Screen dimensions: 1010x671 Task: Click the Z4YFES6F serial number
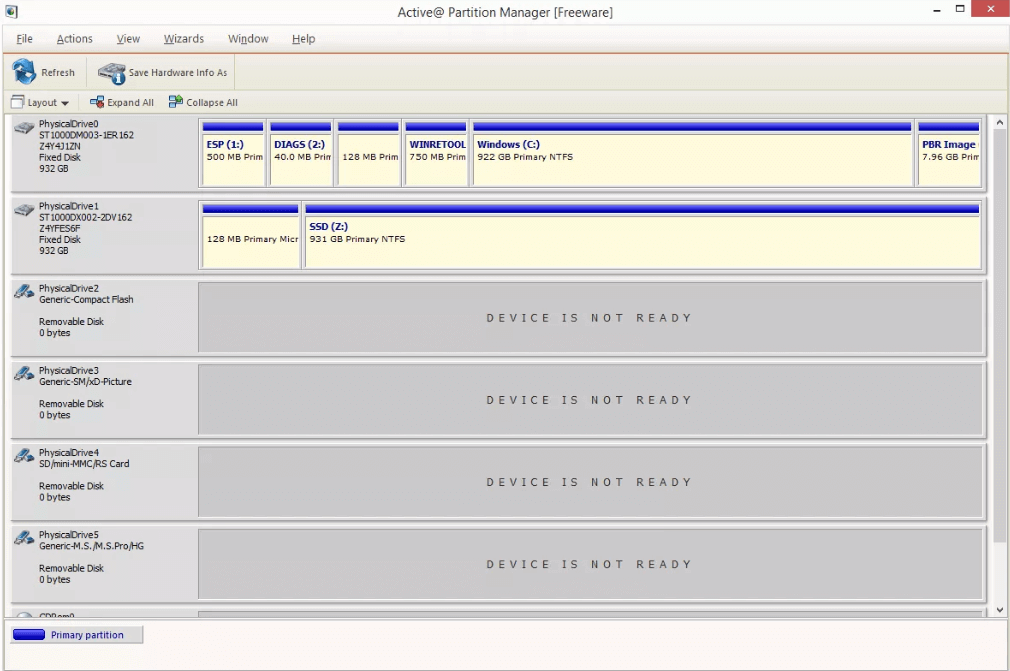tap(59, 229)
